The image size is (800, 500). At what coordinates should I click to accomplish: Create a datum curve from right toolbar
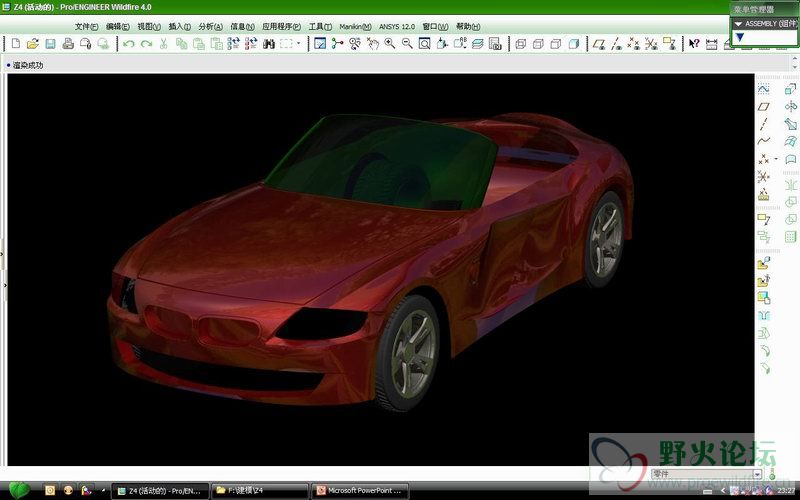763,141
